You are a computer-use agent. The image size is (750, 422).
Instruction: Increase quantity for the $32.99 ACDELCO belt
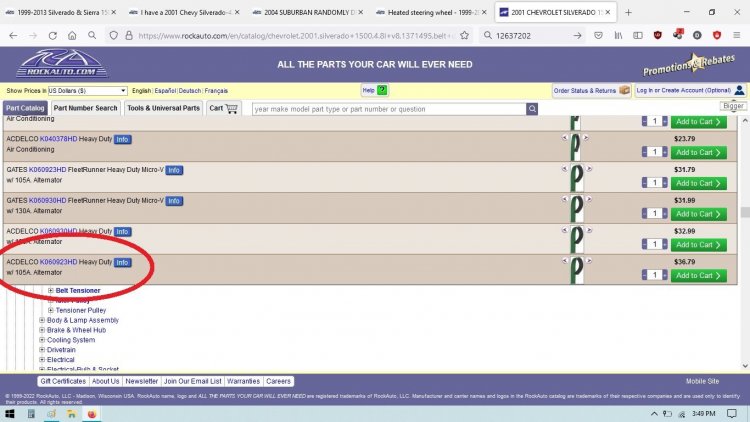(664, 244)
